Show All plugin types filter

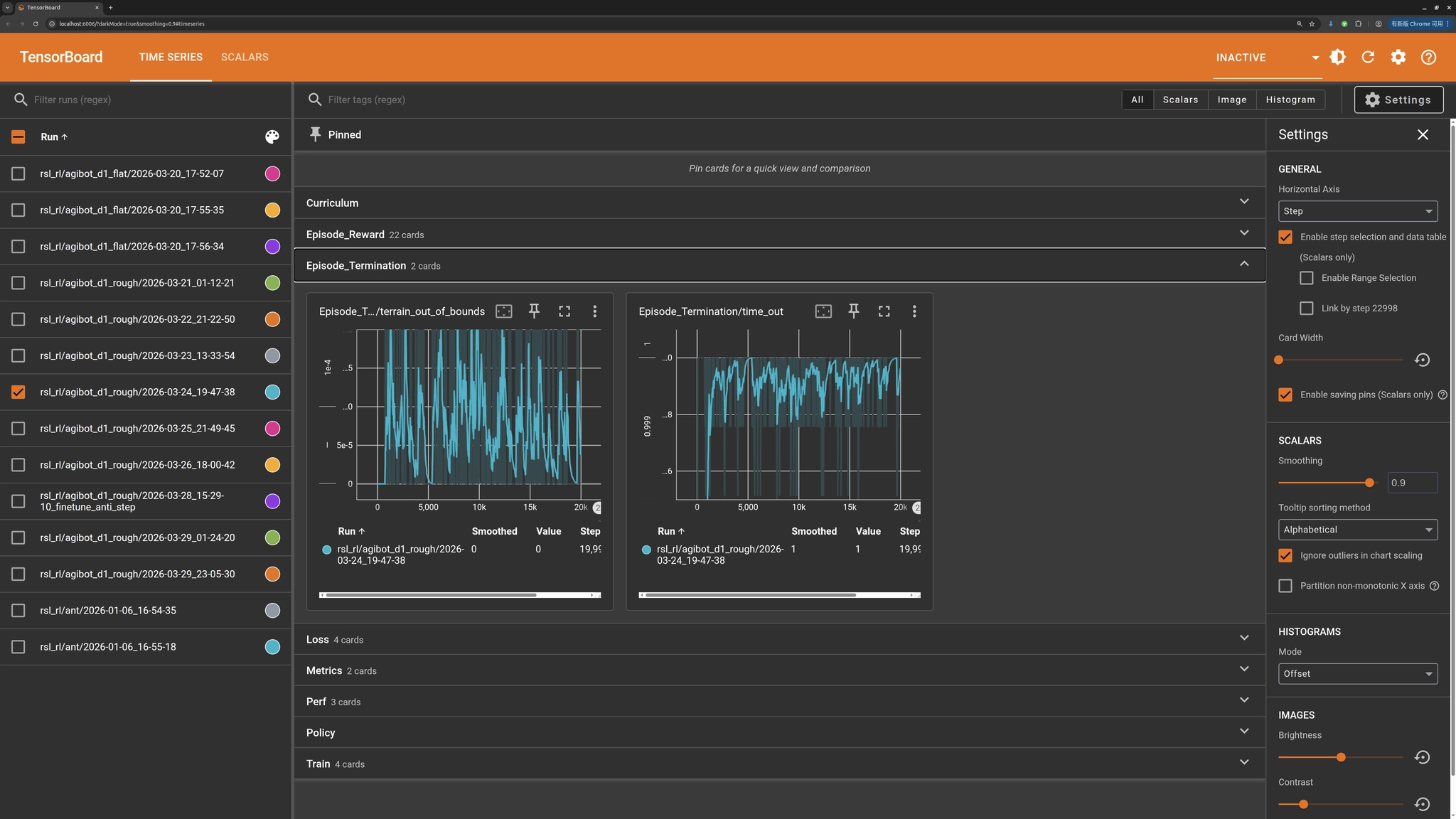[1137, 100]
